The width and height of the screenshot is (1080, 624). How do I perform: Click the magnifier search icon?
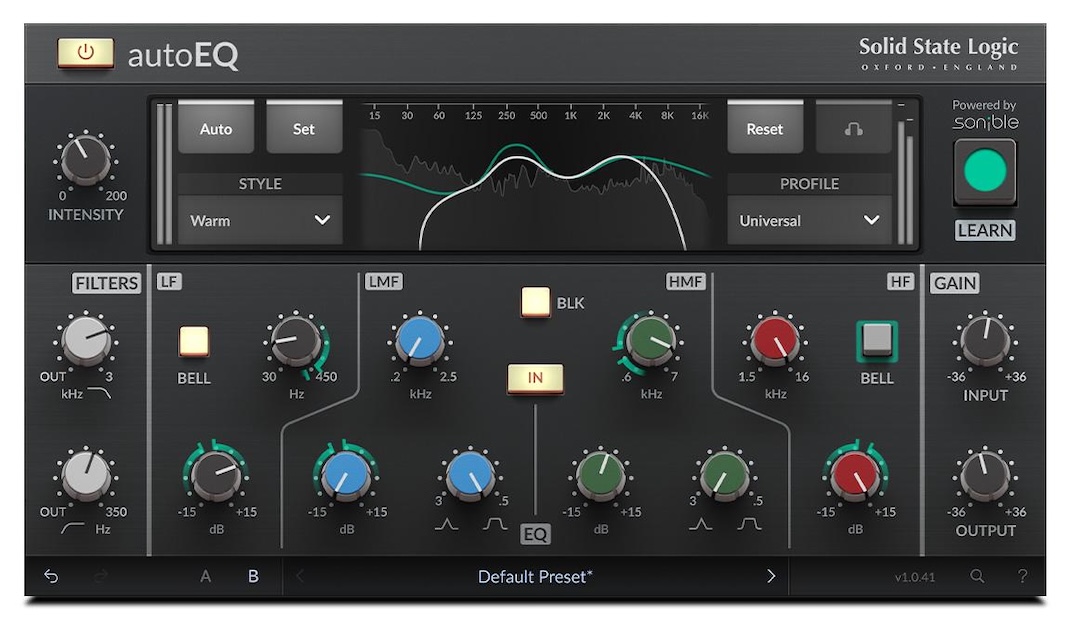pyautogui.click(x=976, y=577)
